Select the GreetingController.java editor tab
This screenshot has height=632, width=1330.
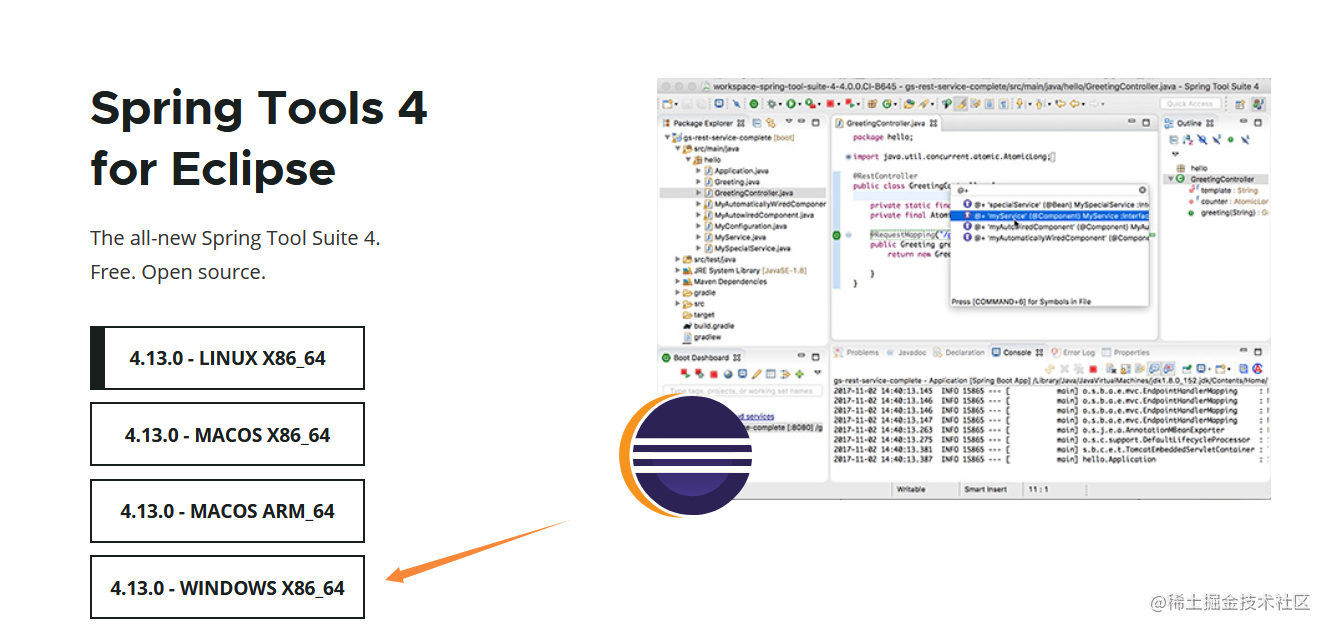pos(886,123)
